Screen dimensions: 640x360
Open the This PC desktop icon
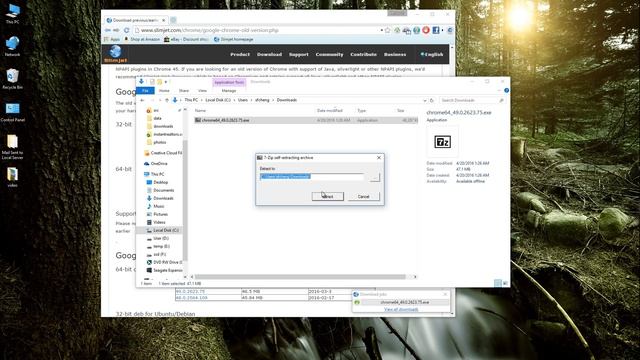[x=13, y=13]
